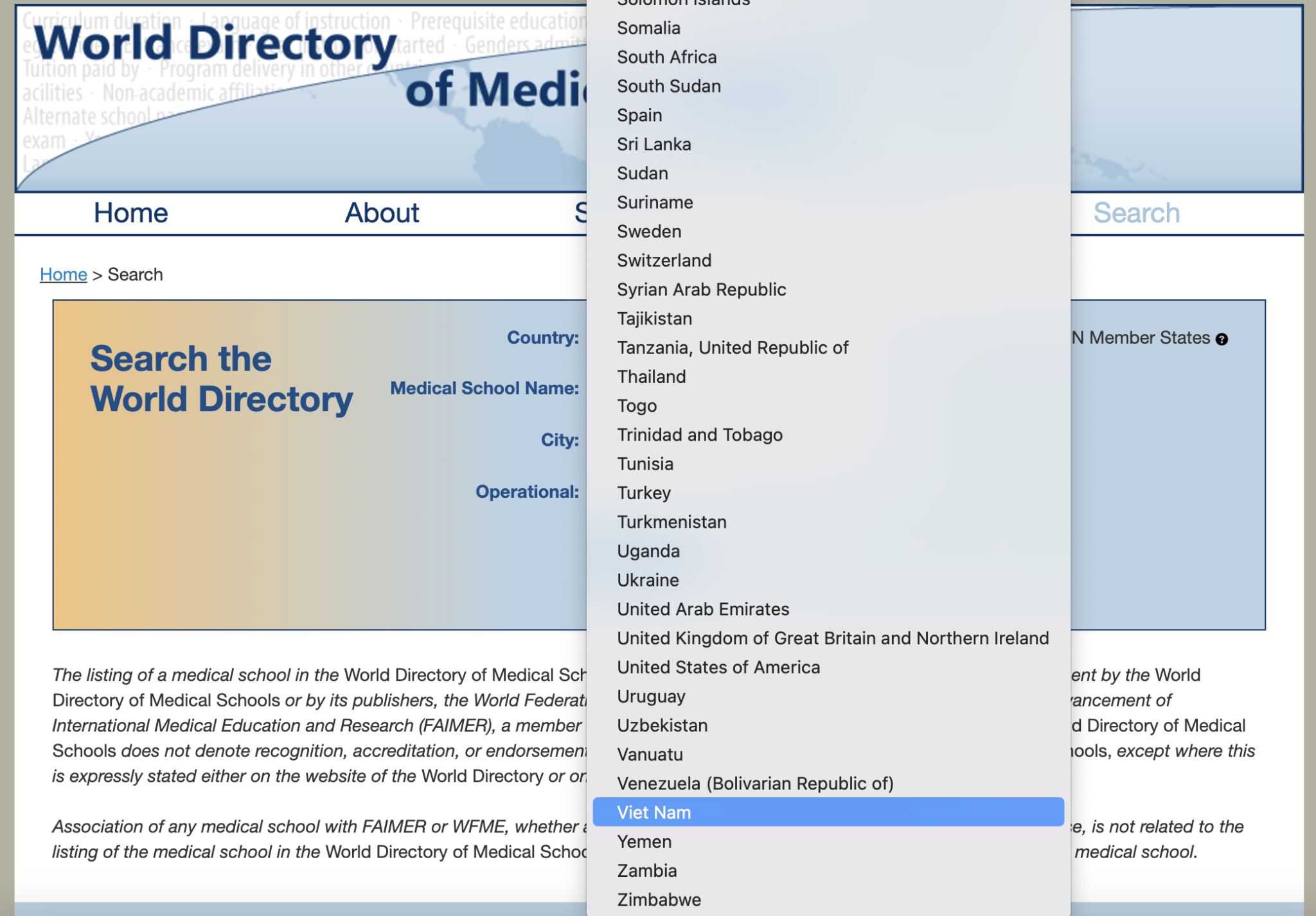Screen dimensions: 1316x916
Task: Select Trinidad and Tobago option
Action: 828,435
